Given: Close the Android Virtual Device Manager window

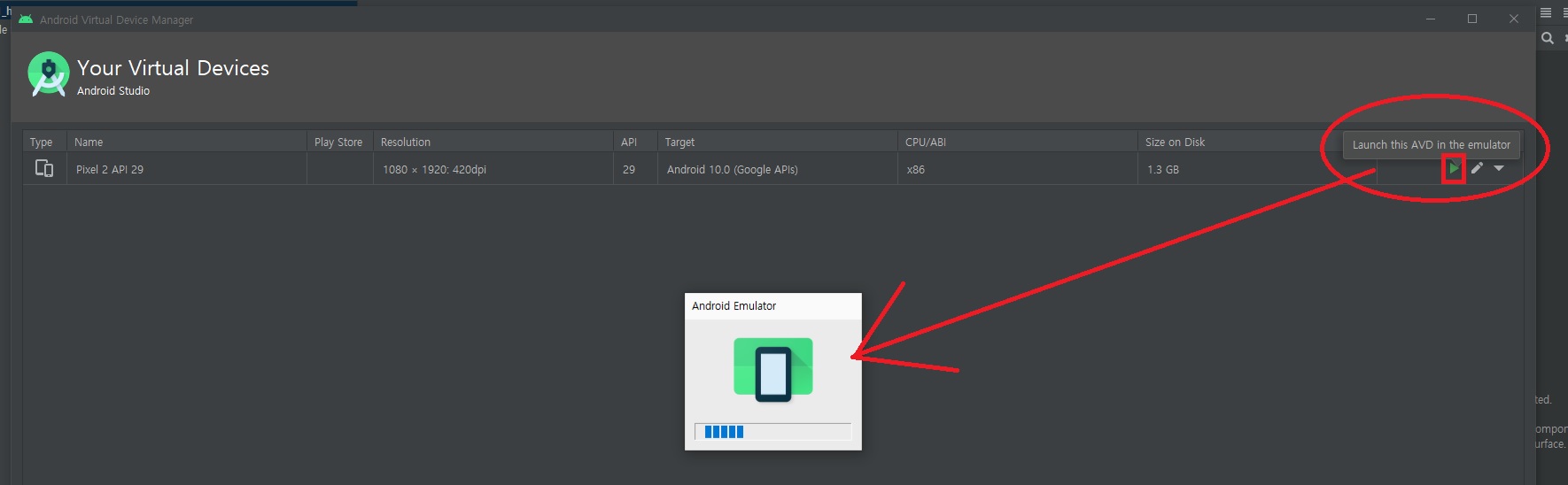Looking at the screenshot, I should (1514, 19).
